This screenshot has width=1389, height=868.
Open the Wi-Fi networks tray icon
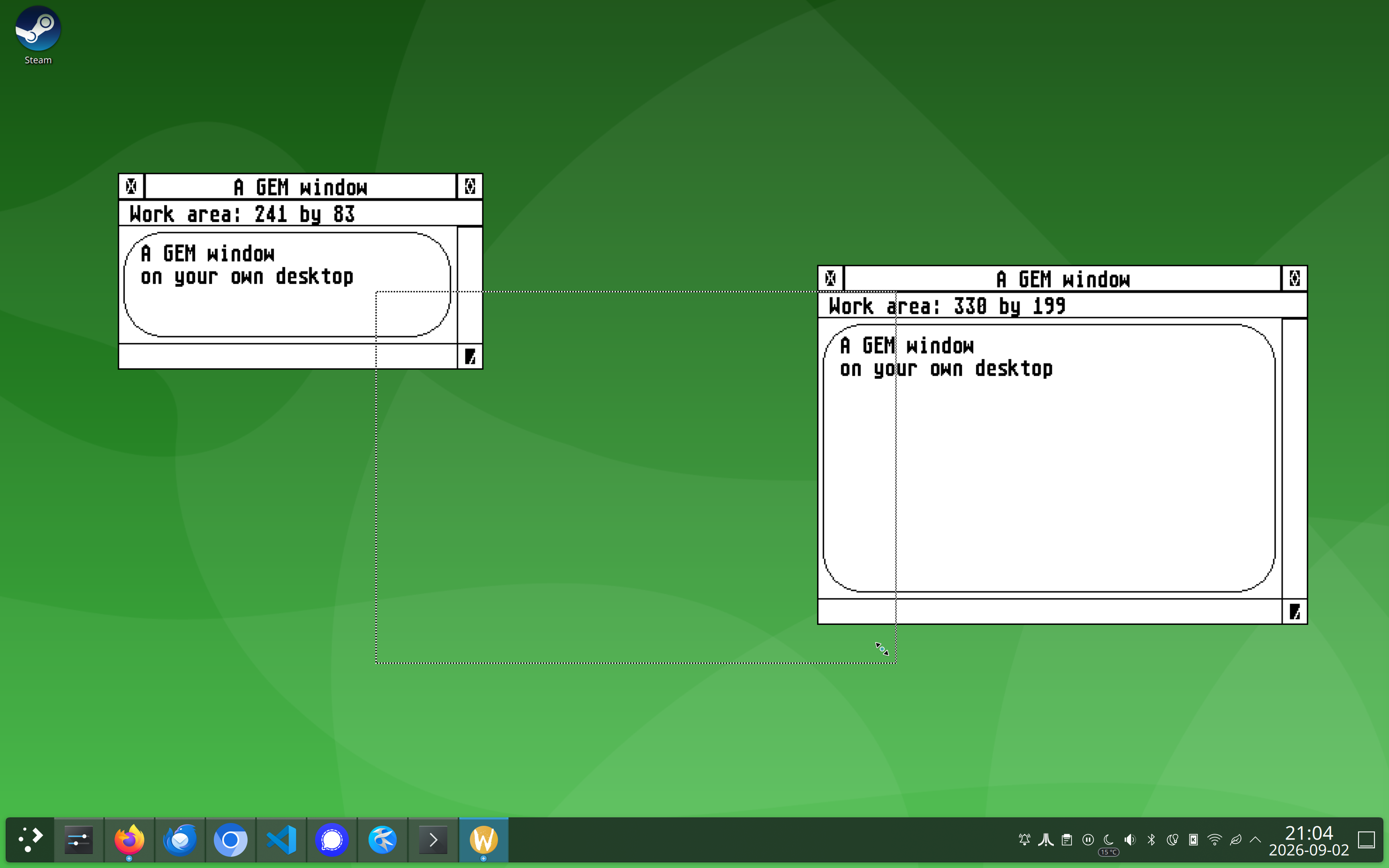[x=1215, y=840]
